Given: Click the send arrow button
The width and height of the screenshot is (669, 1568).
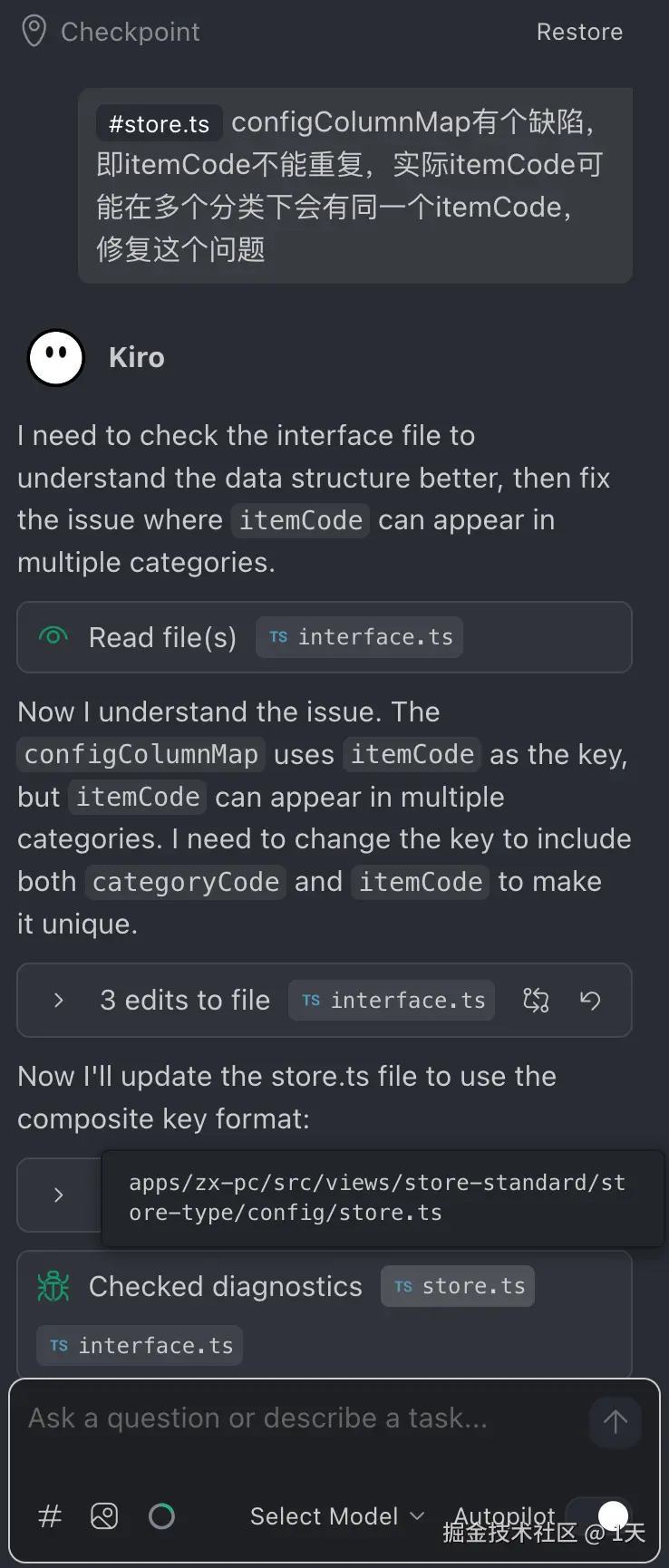Looking at the screenshot, I should (616, 1421).
